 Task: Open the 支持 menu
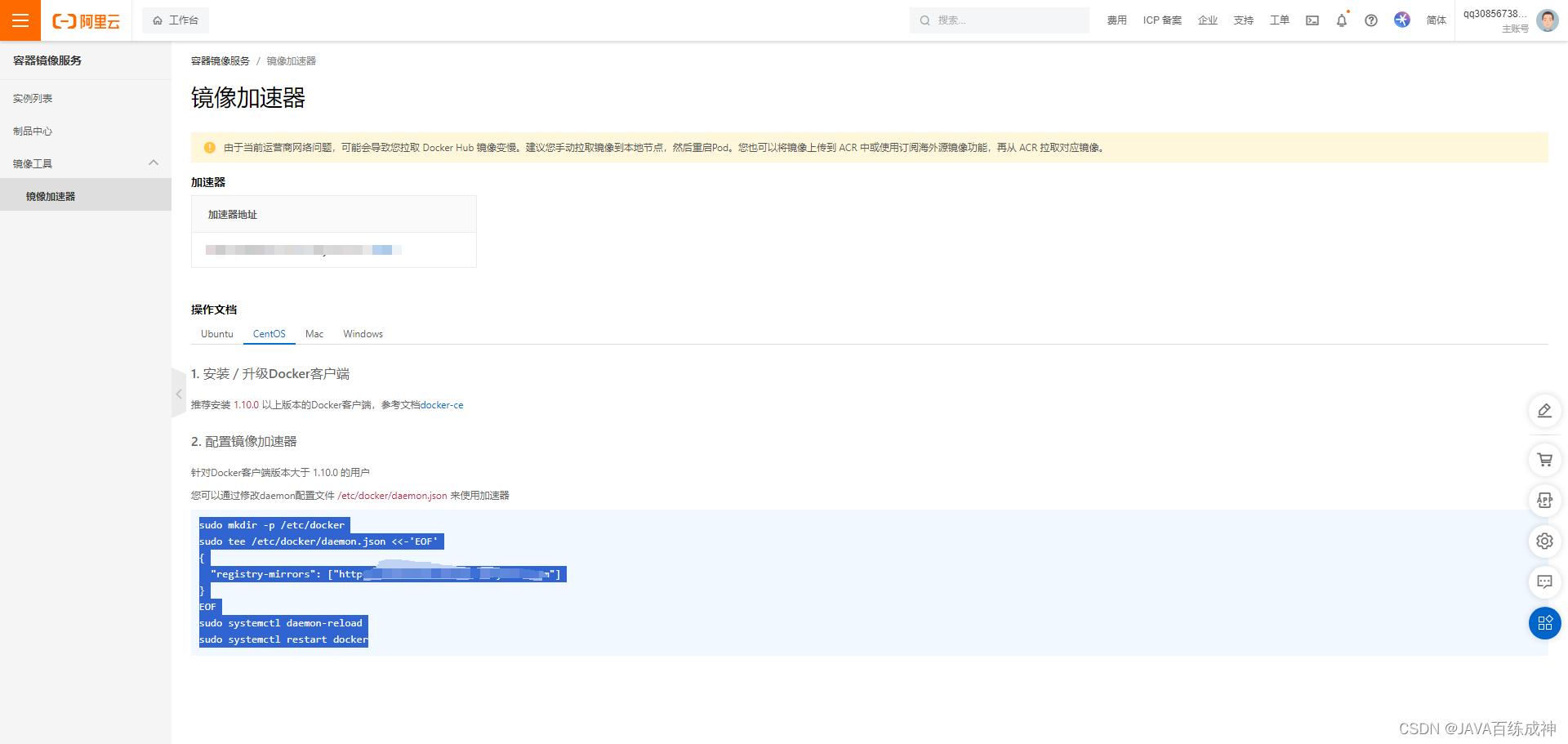click(1243, 20)
